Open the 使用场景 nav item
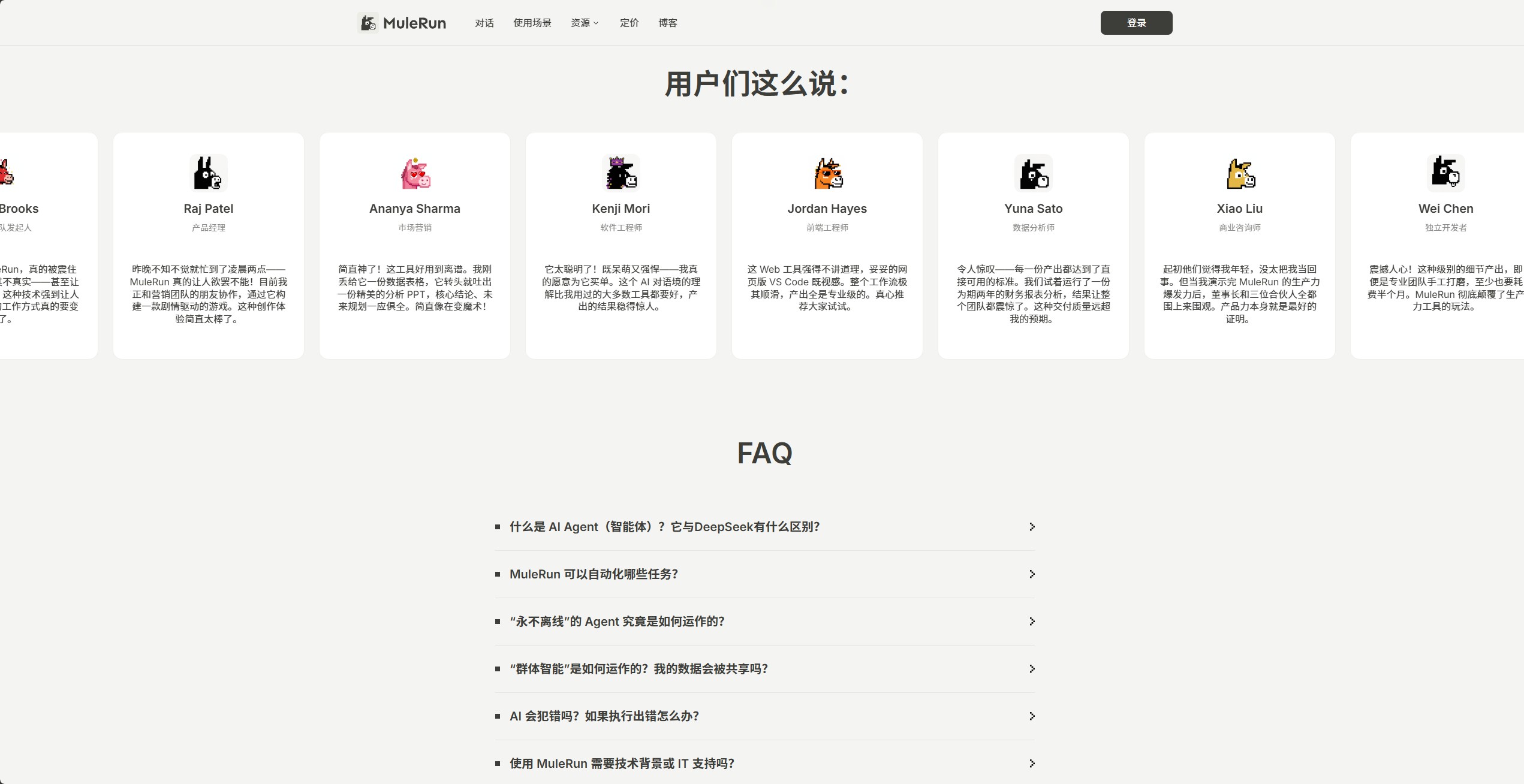 pyautogui.click(x=532, y=23)
